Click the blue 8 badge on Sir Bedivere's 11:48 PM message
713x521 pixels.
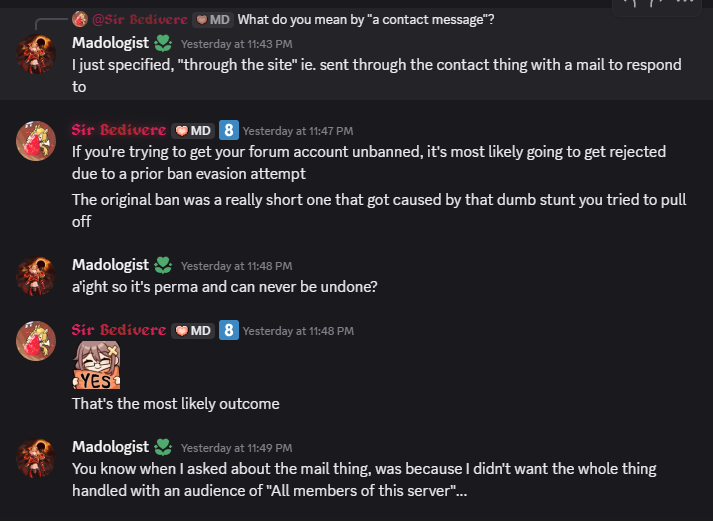tap(228, 330)
